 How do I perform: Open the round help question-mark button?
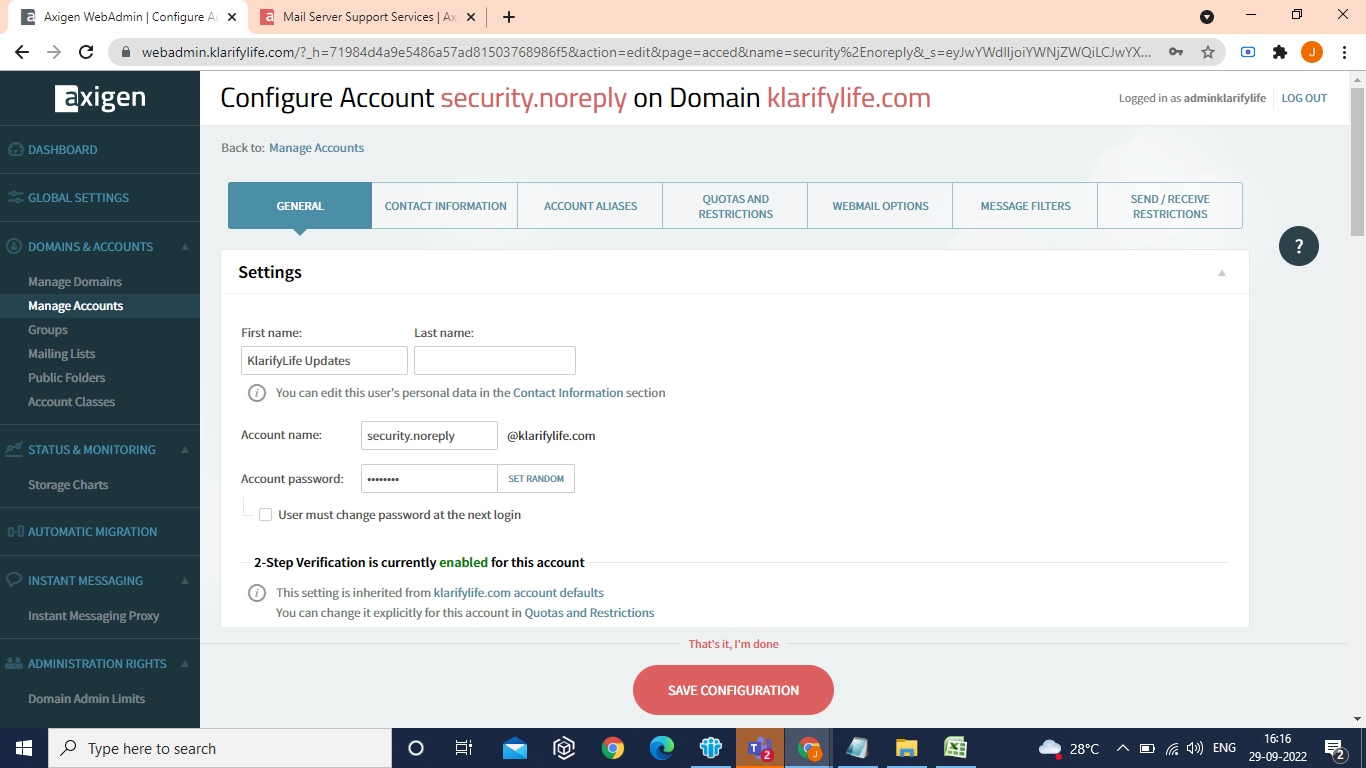click(1299, 246)
